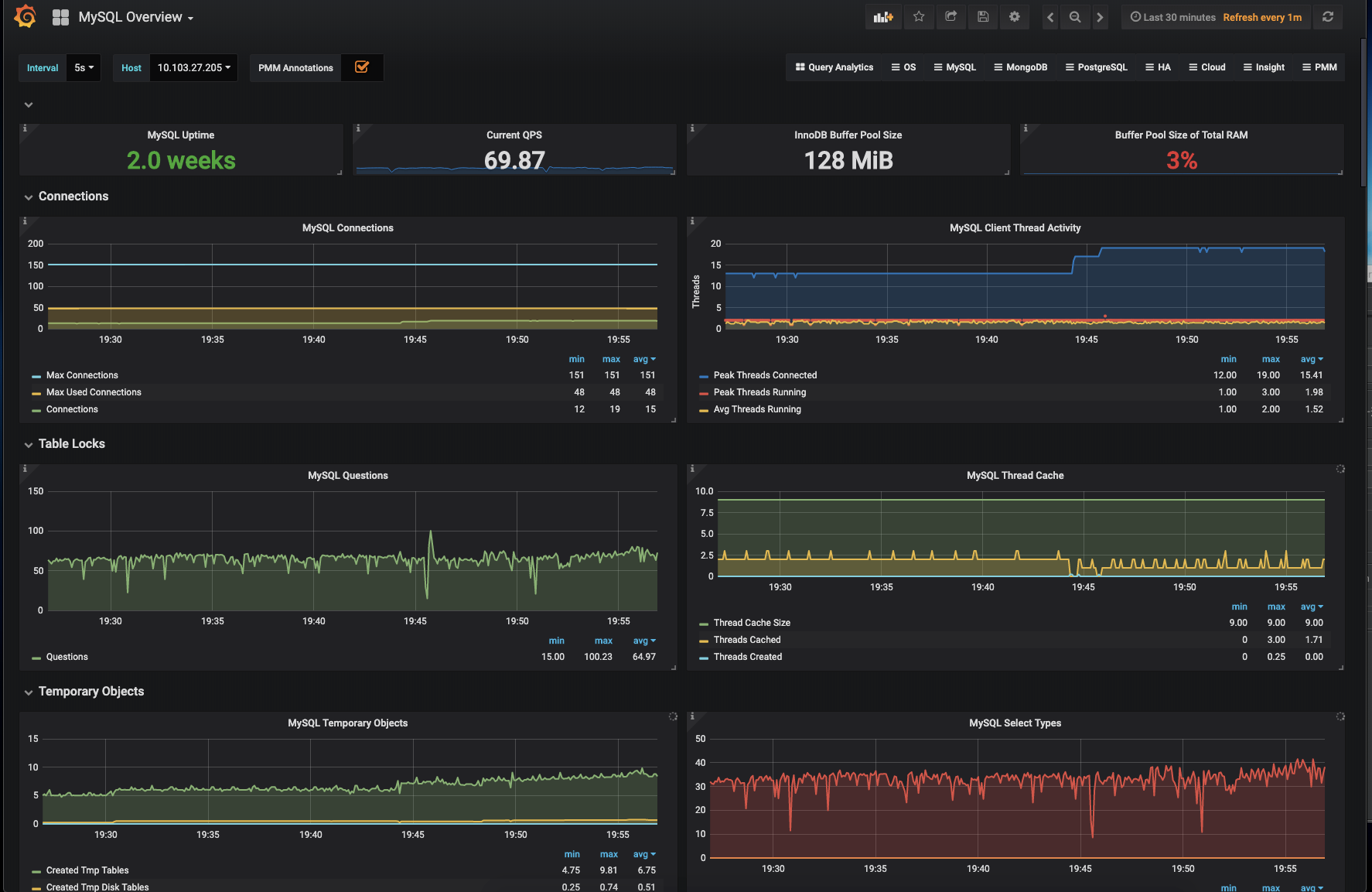
Task: Open the PostgreSQL dashboards menu
Action: (x=1096, y=67)
